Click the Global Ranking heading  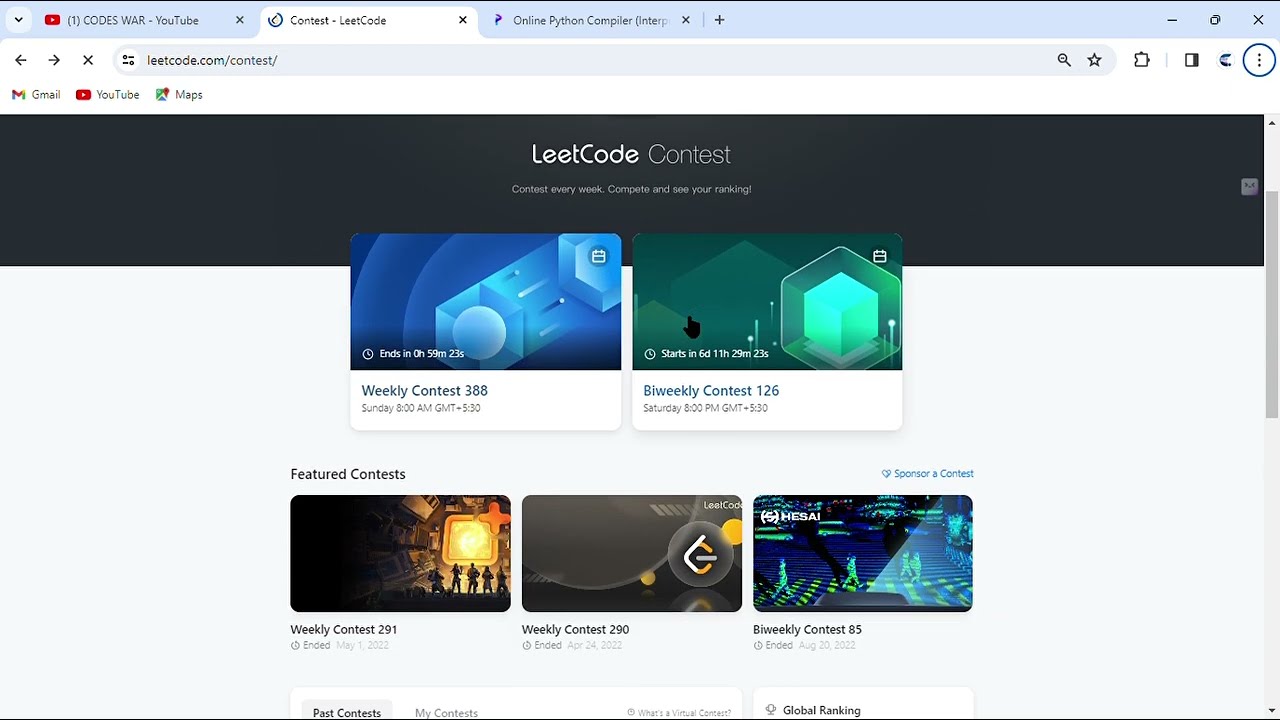pyautogui.click(x=821, y=710)
